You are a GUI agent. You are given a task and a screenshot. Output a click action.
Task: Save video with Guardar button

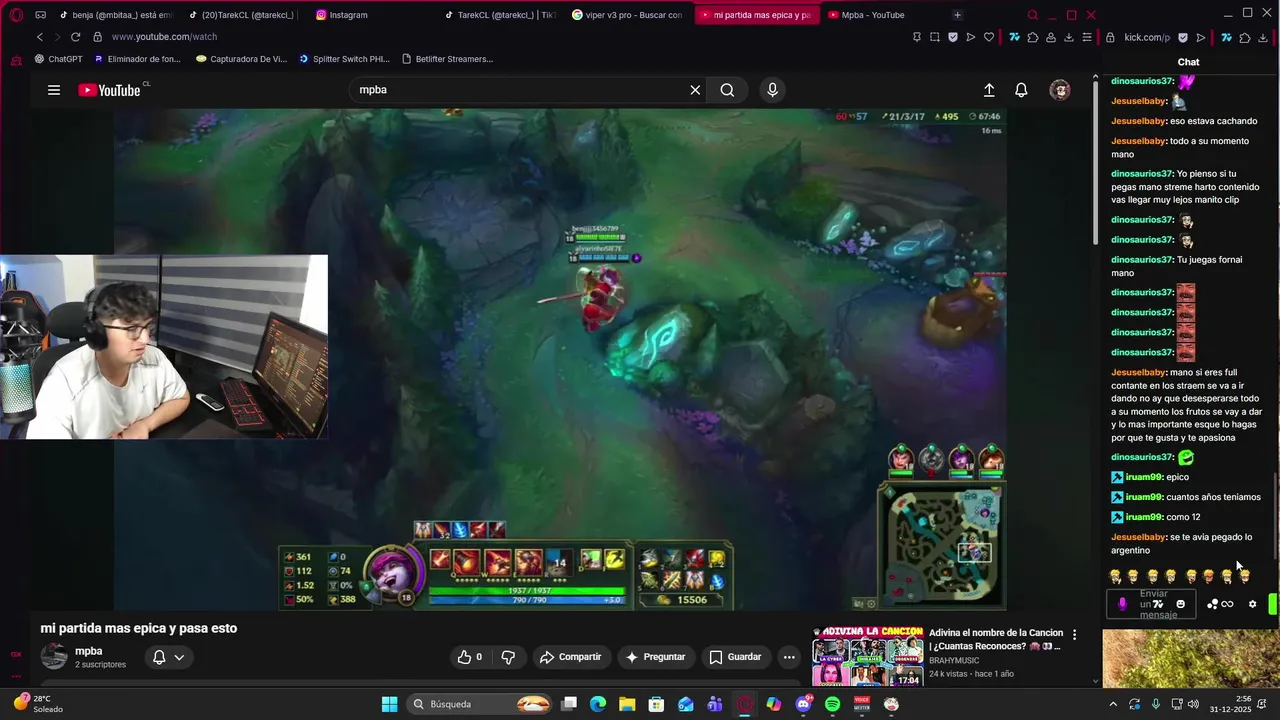(x=735, y=657)
